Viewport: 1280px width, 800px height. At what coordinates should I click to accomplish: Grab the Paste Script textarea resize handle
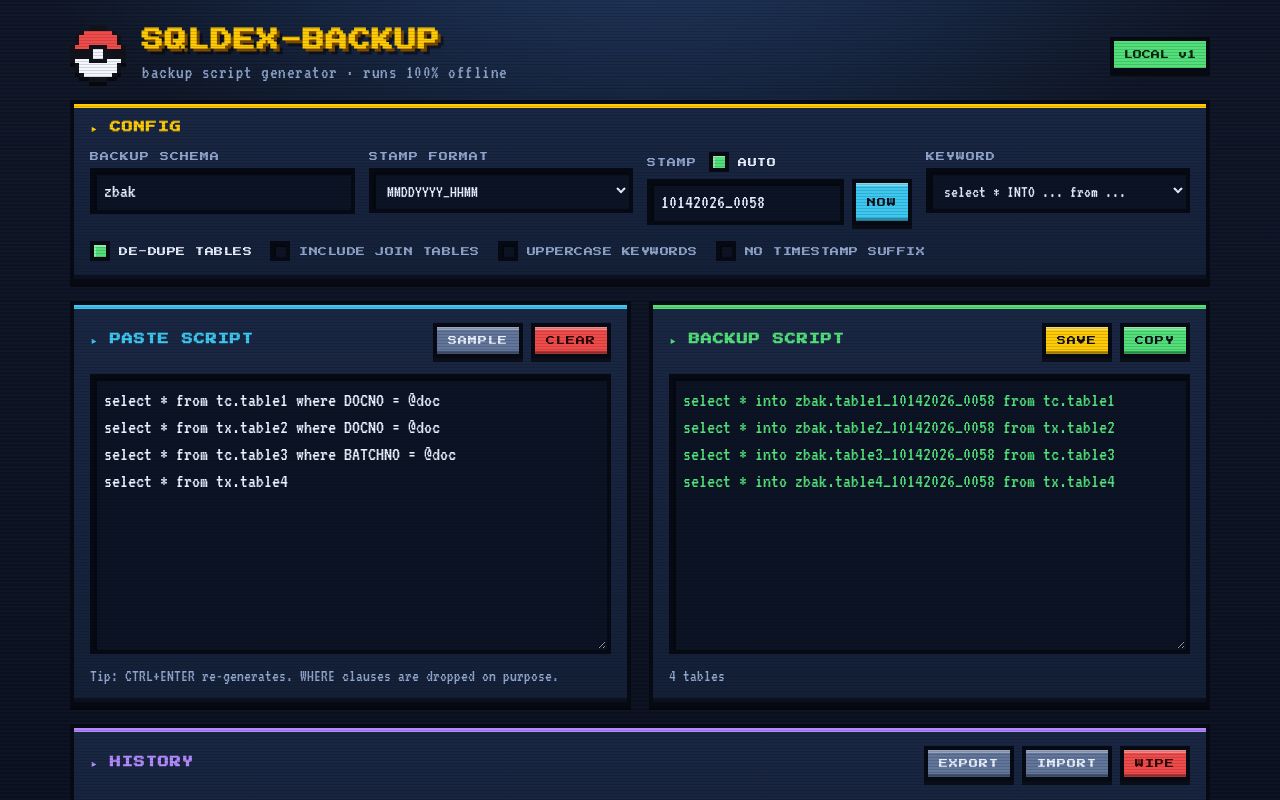(x=602, y=645)
